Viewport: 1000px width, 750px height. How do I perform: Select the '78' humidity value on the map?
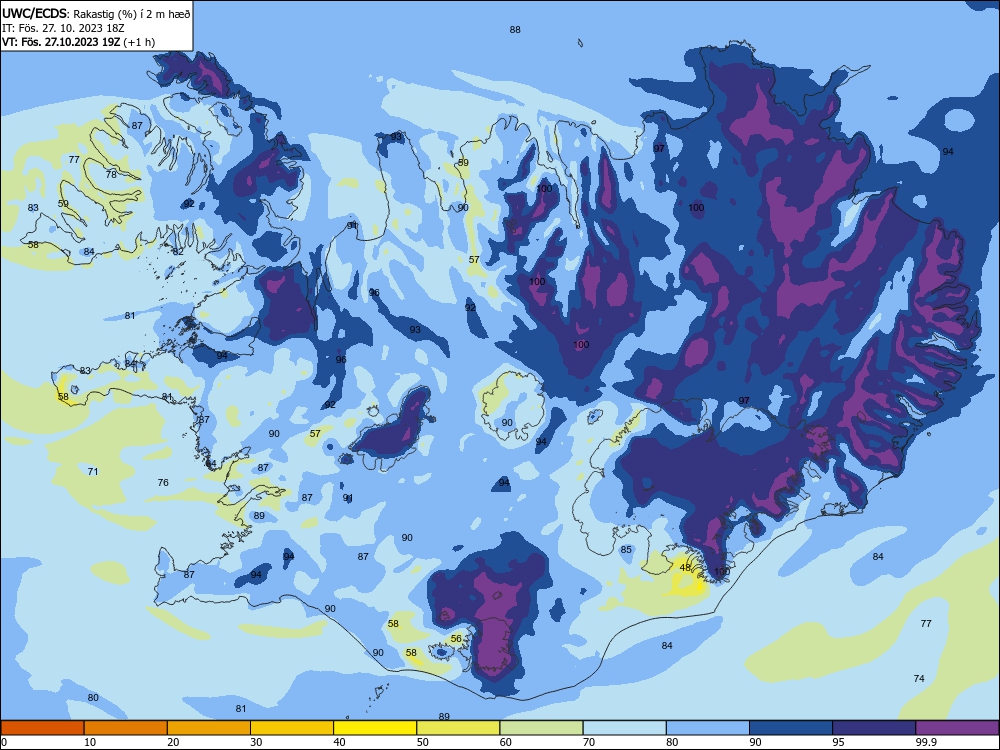click(111, 174)
